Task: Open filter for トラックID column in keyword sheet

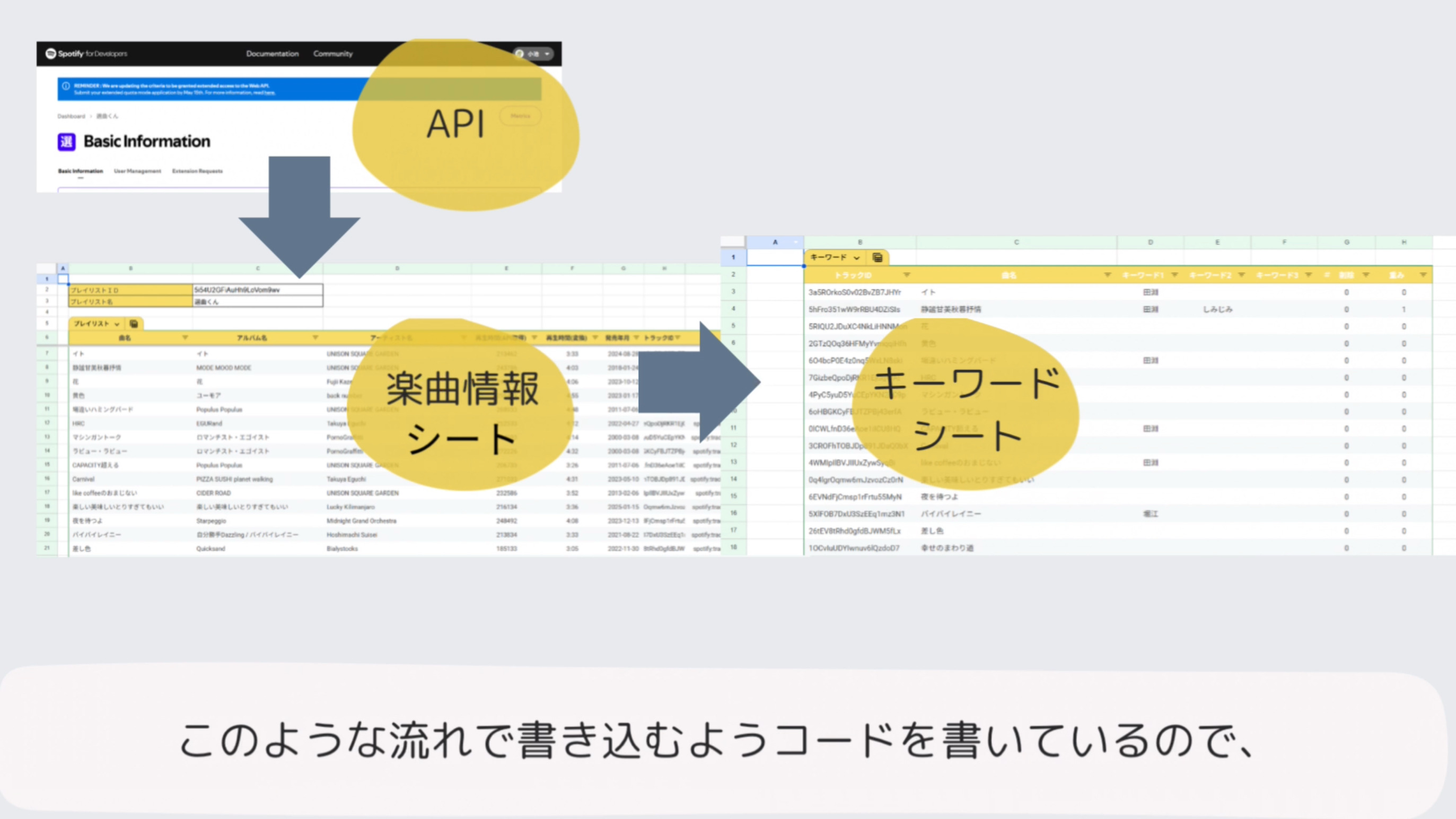Action: 907,275
